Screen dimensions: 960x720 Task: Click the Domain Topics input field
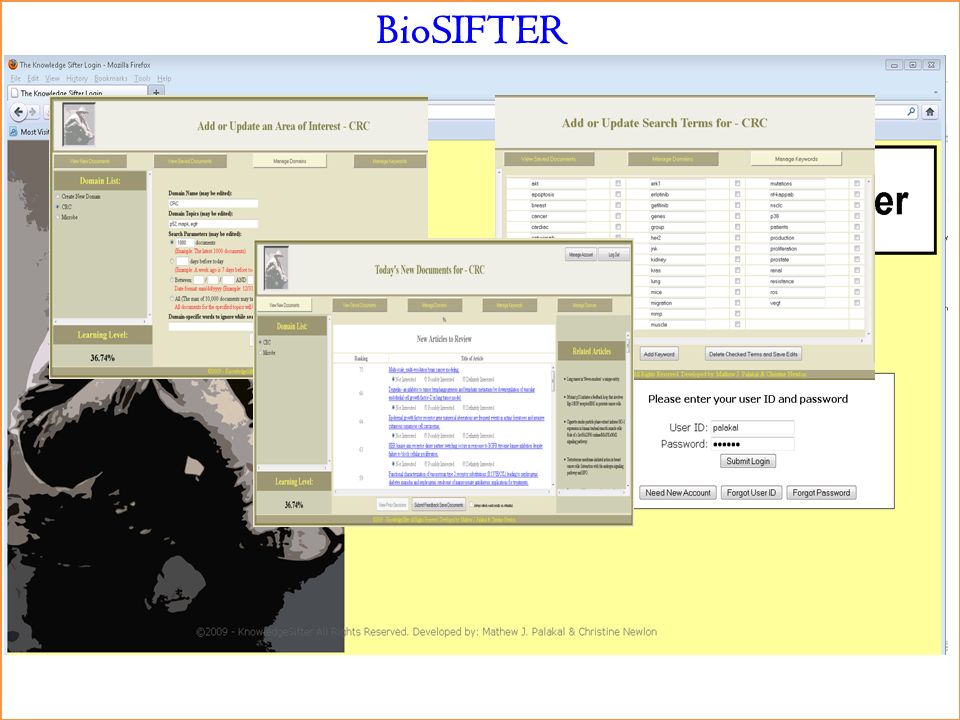click(213, 224)
